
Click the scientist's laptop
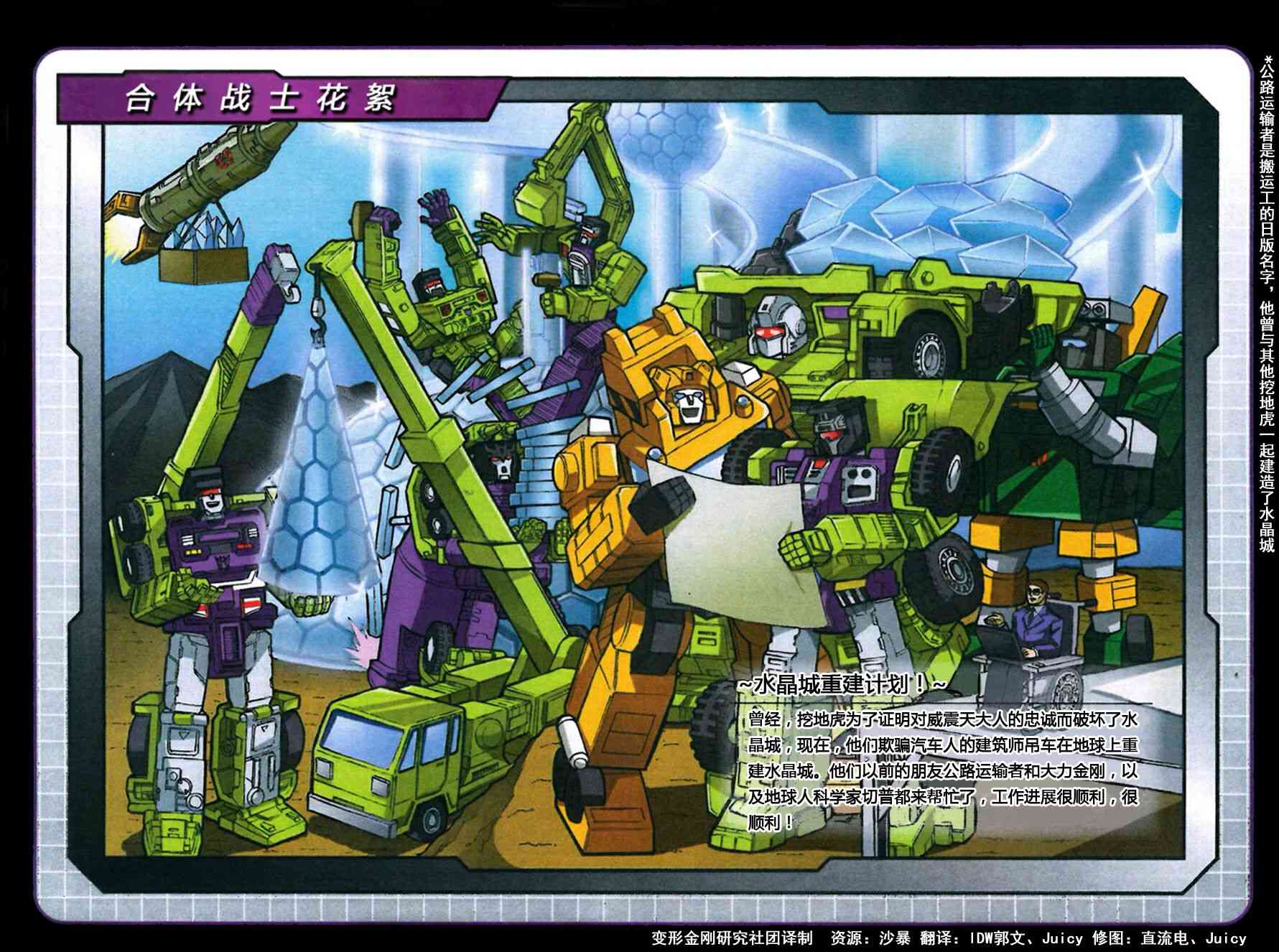[998, 641]
